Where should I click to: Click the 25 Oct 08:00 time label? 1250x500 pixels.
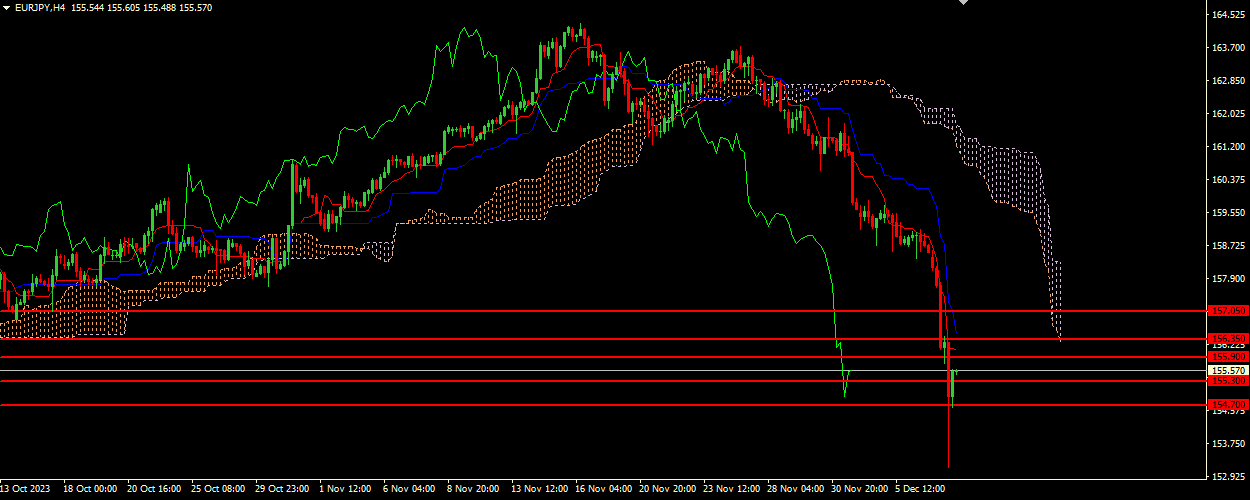pyautogui.click(x=218, y=490)
